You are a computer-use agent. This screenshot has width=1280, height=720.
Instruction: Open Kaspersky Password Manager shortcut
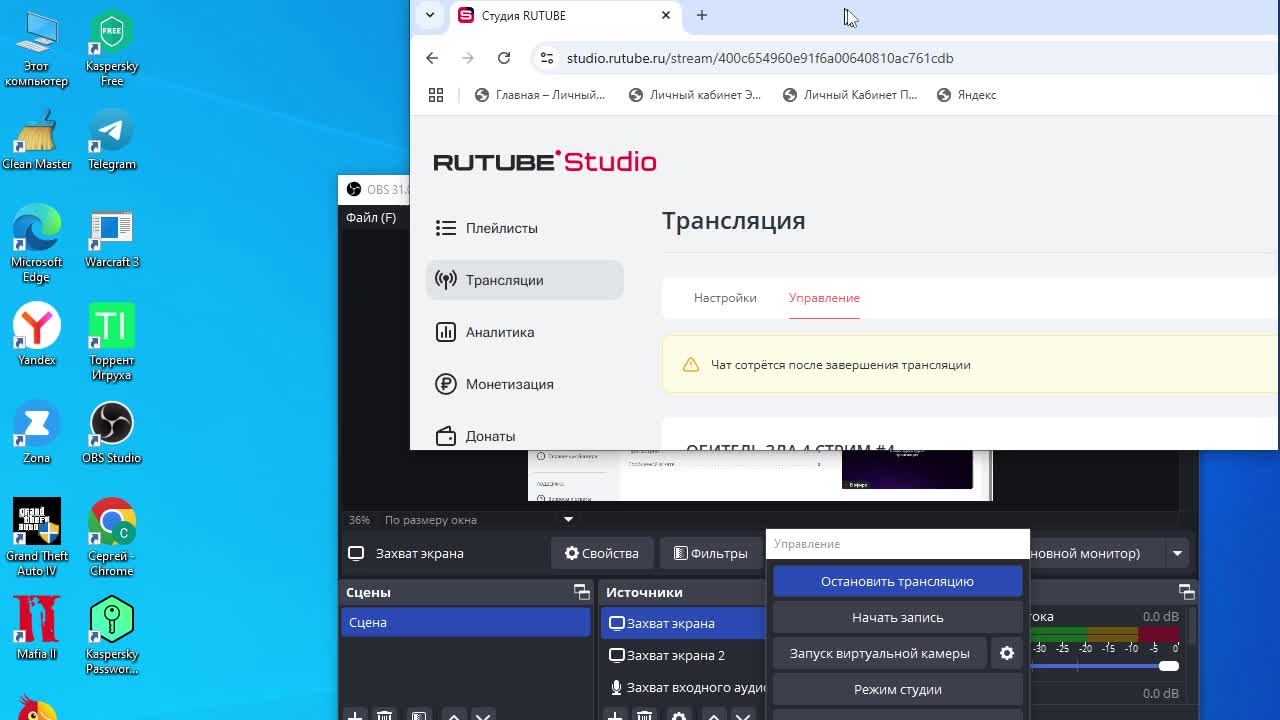click(x=112, y=636)
